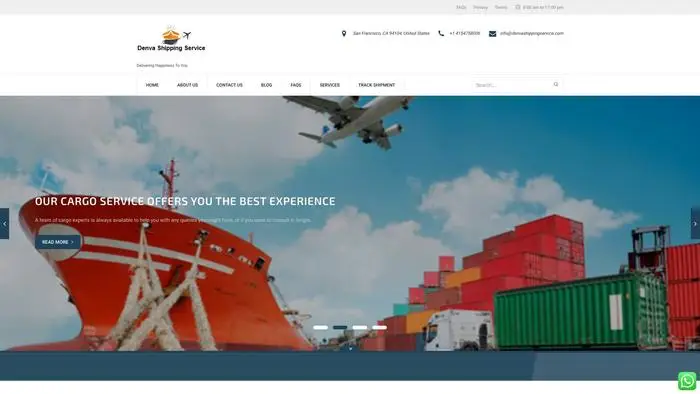The width and height of the screenshot is (700, 394).
Task: Open the HOME menu item
Action: click(152, 85)
